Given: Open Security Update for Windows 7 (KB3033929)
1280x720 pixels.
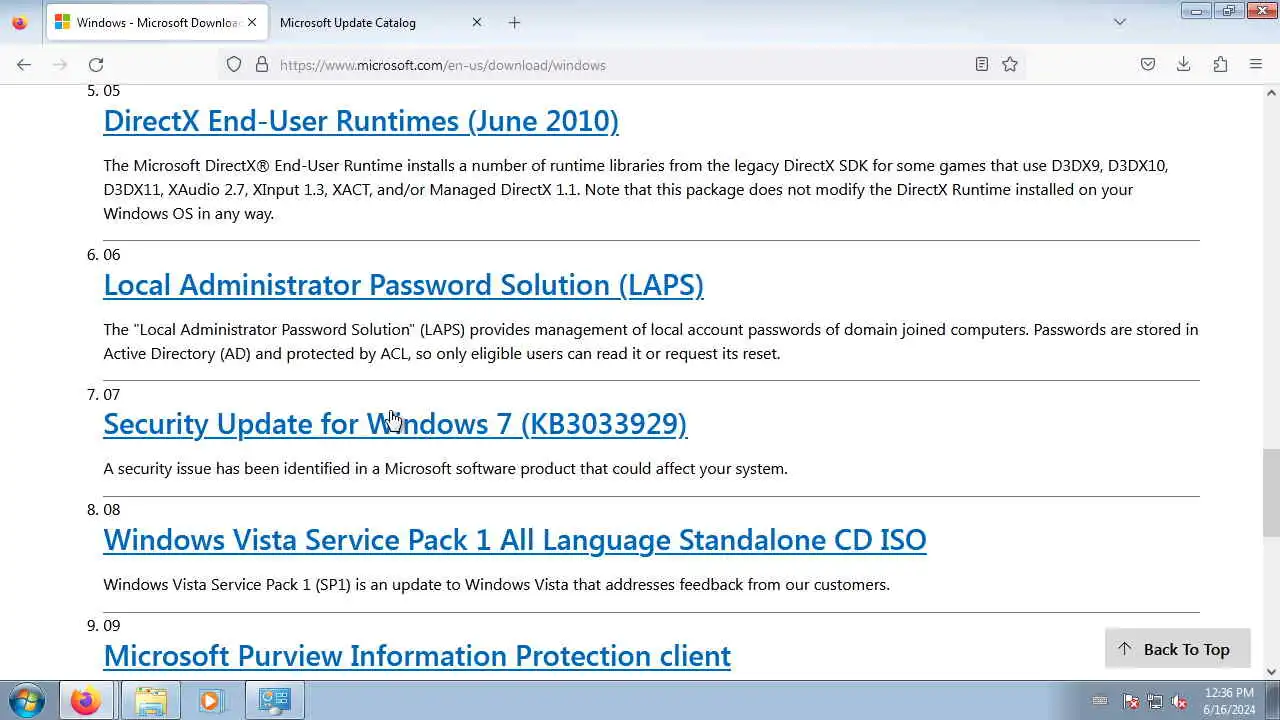Looking at the screenshot, I should tap(395, 424).
